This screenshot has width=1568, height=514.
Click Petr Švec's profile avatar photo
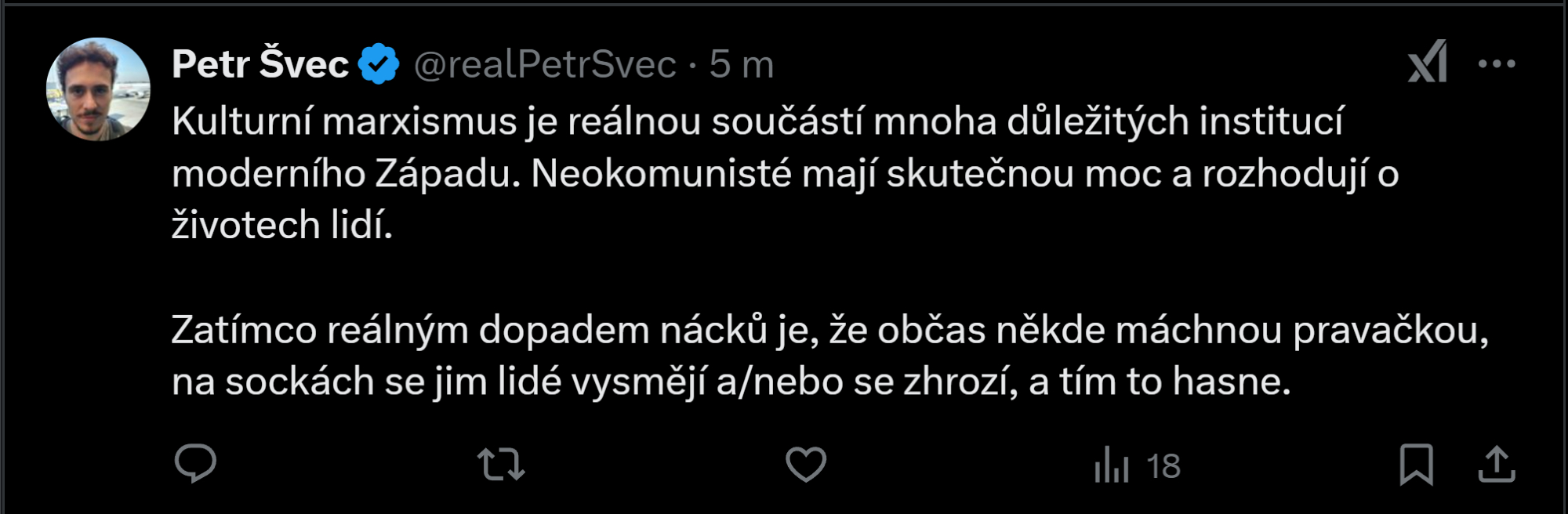[98, 89]
